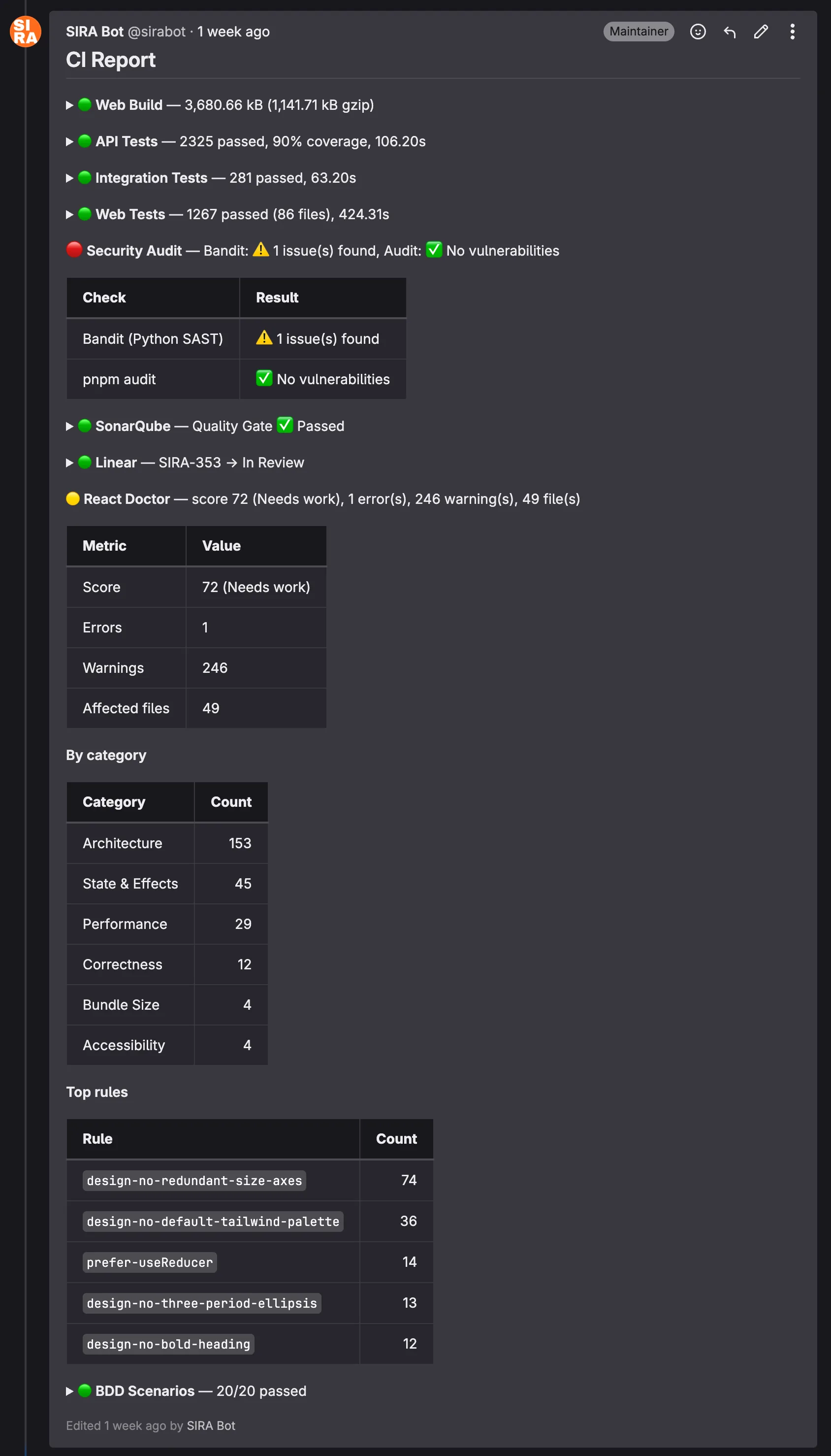
Task: Click the Correctness category row
Action: click(x=167, y=965)
